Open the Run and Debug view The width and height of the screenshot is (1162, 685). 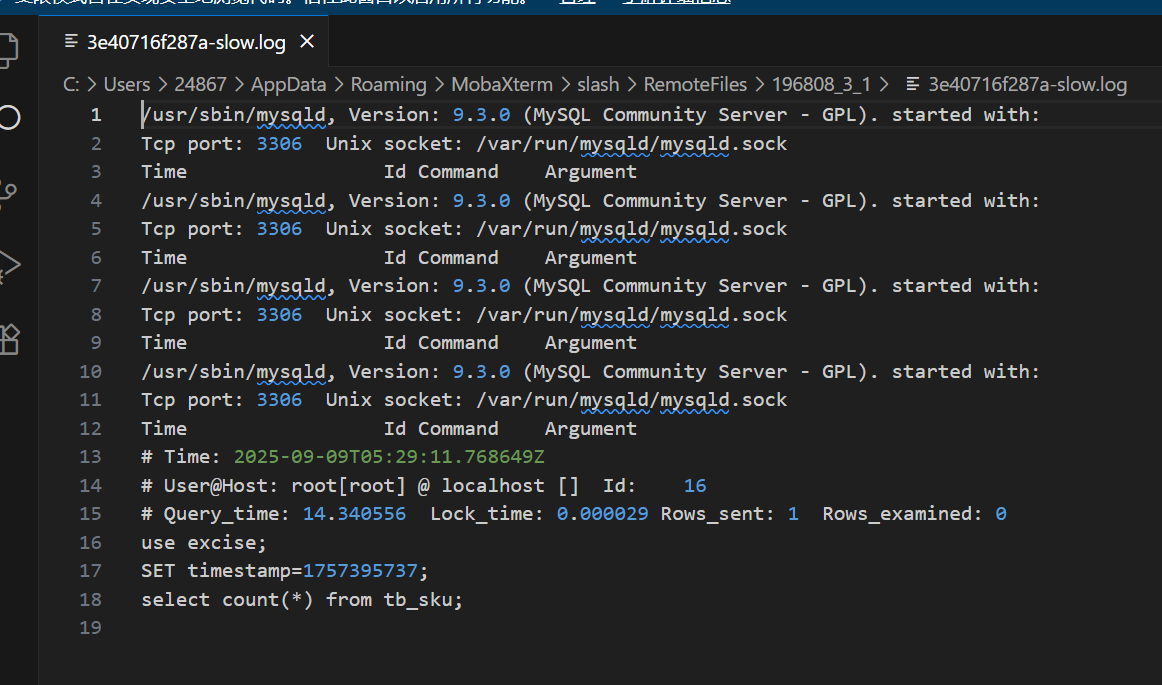tap(8, 265)
